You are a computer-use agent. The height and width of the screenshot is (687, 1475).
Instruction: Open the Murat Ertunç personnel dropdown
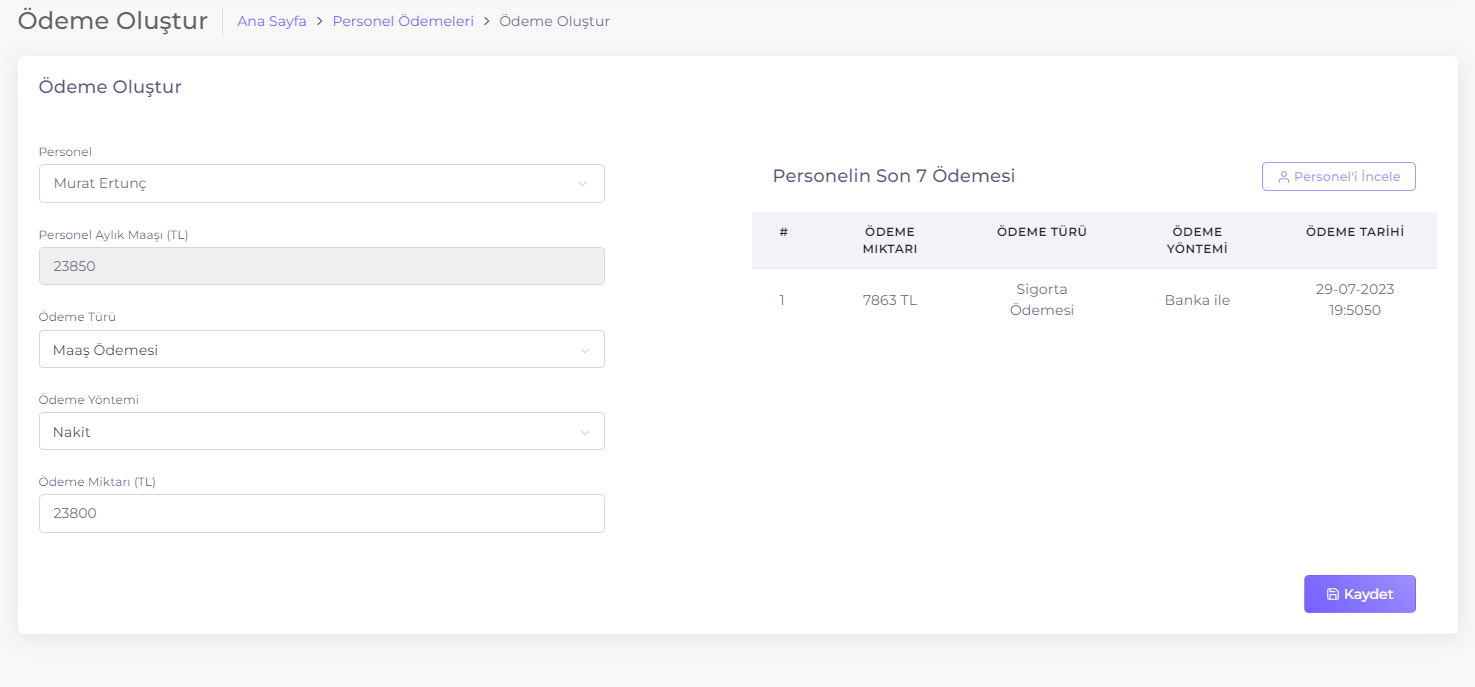tap(321, 184)
